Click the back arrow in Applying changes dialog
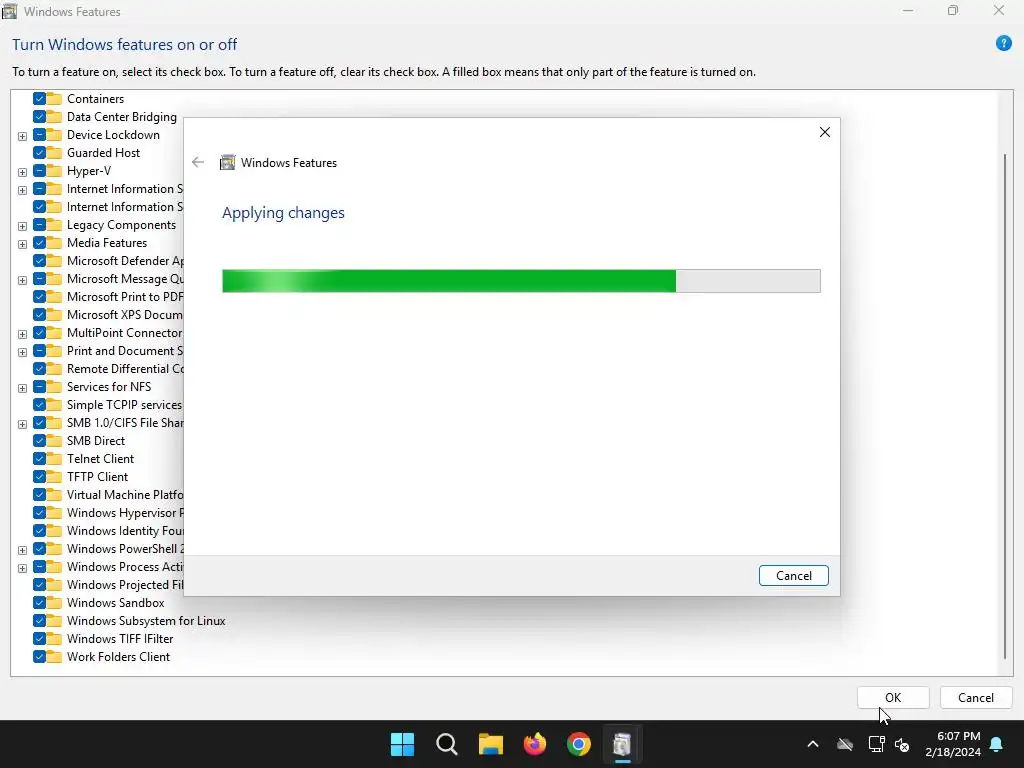Image resolution: width=1024 pixels, height=768 pixels. tap(198, 163)
